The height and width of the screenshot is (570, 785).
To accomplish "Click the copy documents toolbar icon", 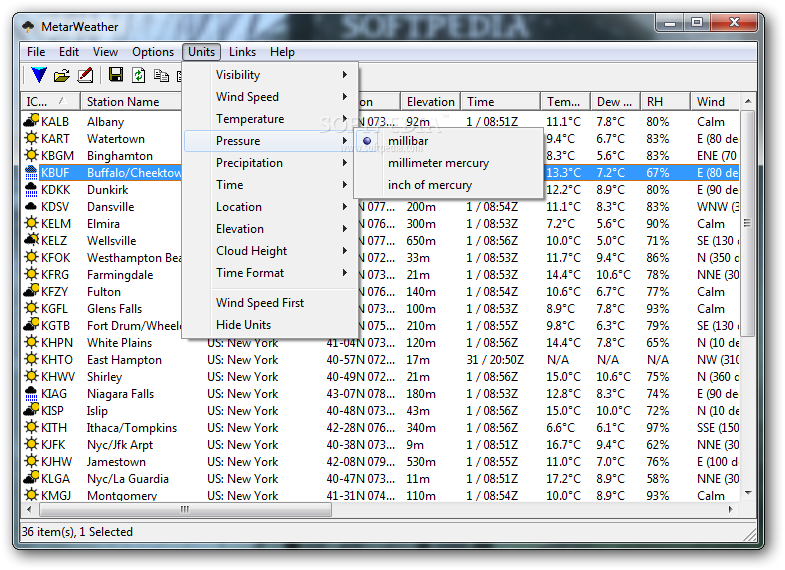I will [161, 75].
